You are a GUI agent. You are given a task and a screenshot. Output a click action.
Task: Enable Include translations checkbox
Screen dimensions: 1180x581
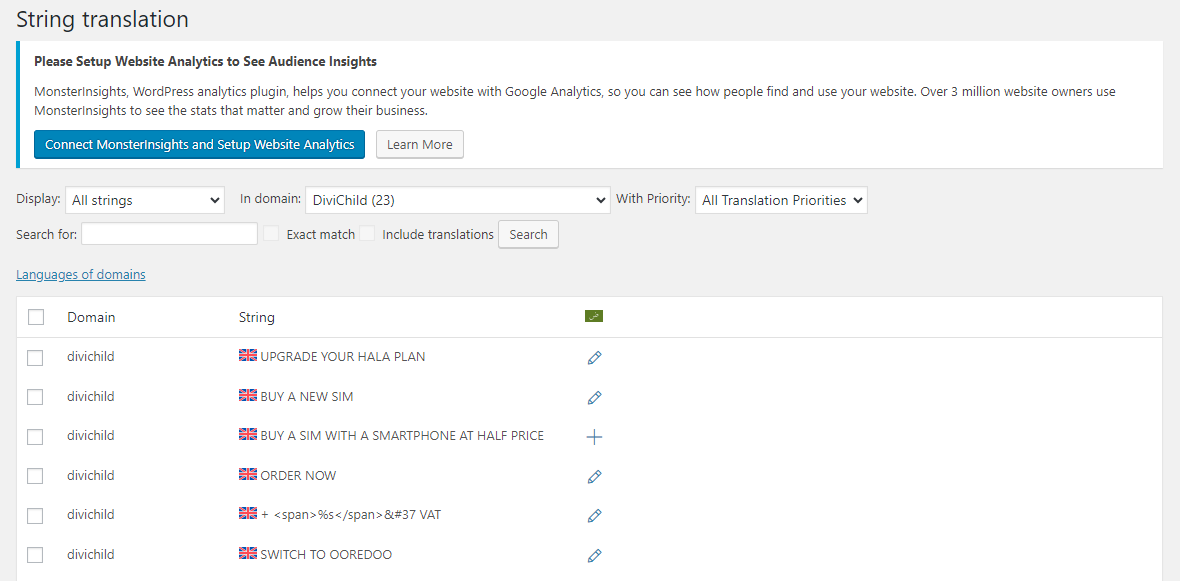(x=368, y=234)
